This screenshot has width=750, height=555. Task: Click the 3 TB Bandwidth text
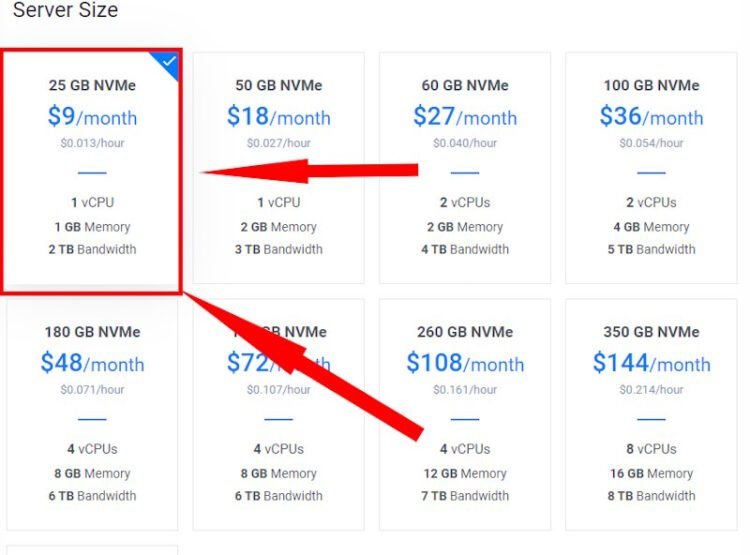pos(278,249)
